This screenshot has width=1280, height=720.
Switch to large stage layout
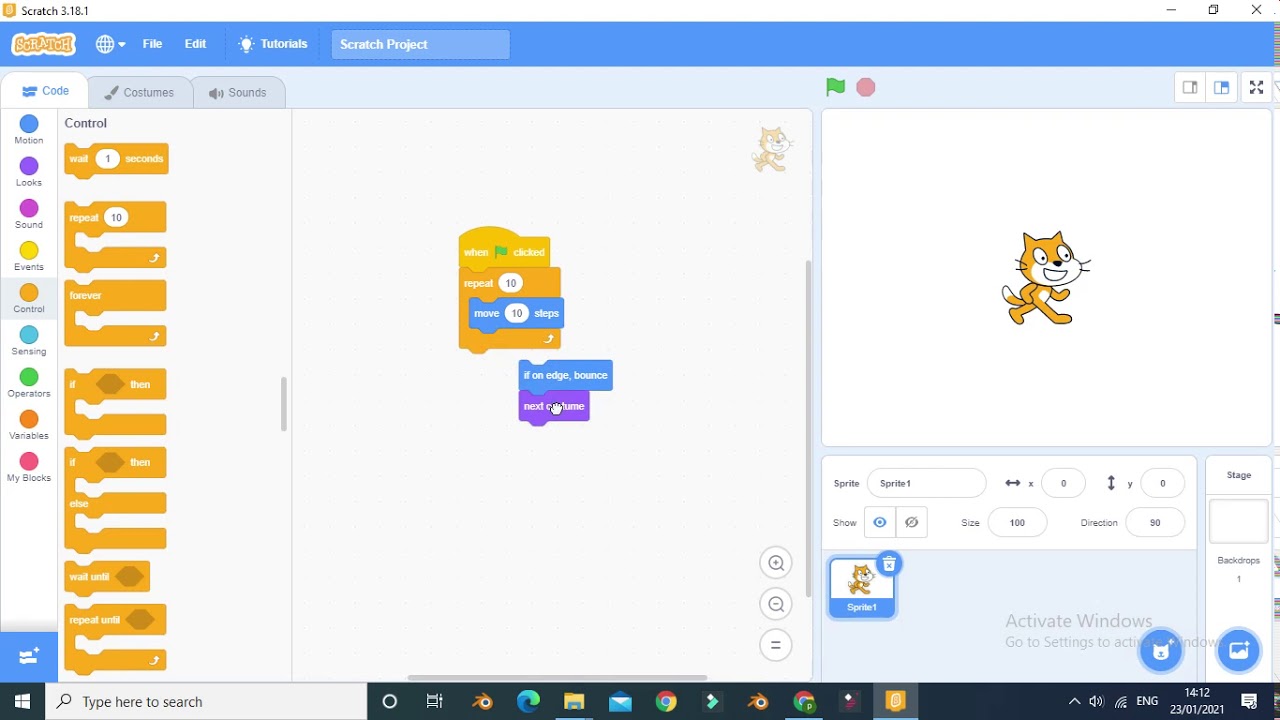pyautogui.click(x=1221, y=88)
